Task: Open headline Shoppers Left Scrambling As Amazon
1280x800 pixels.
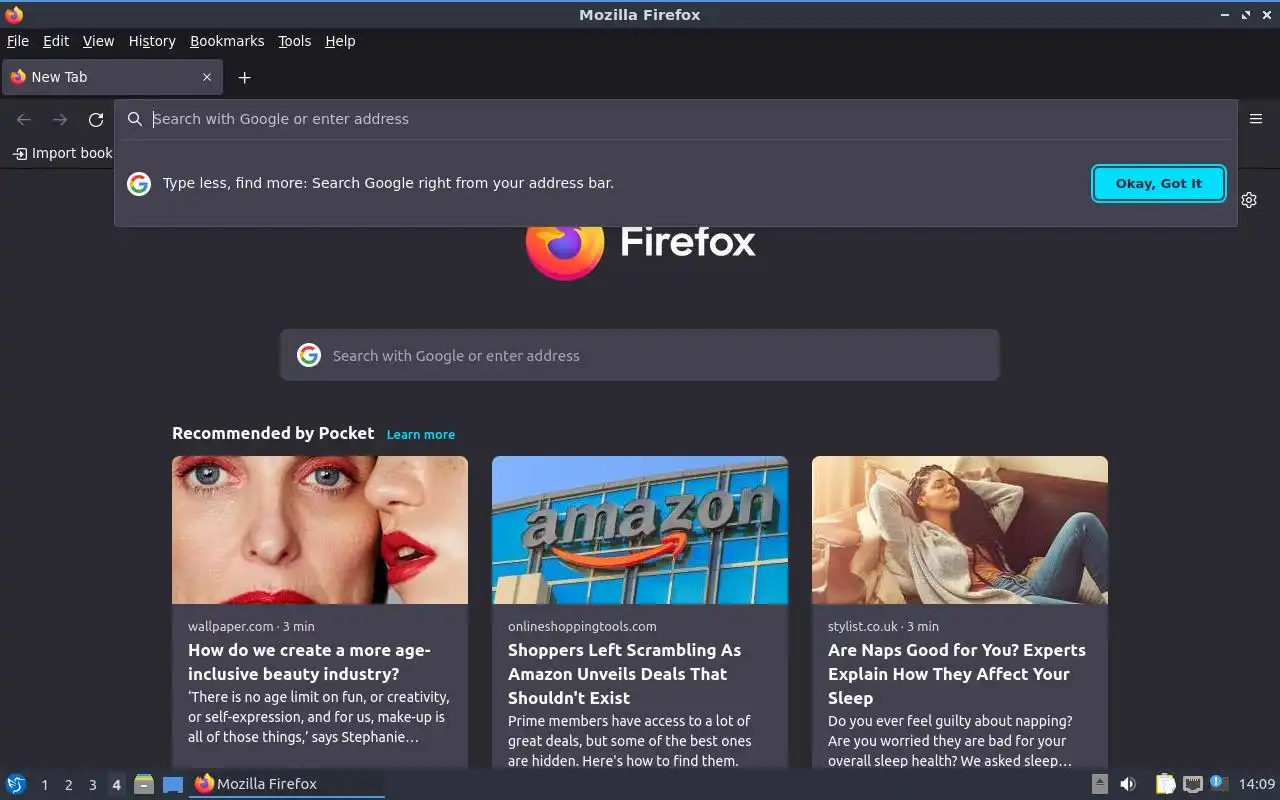Action: (625, 674)
